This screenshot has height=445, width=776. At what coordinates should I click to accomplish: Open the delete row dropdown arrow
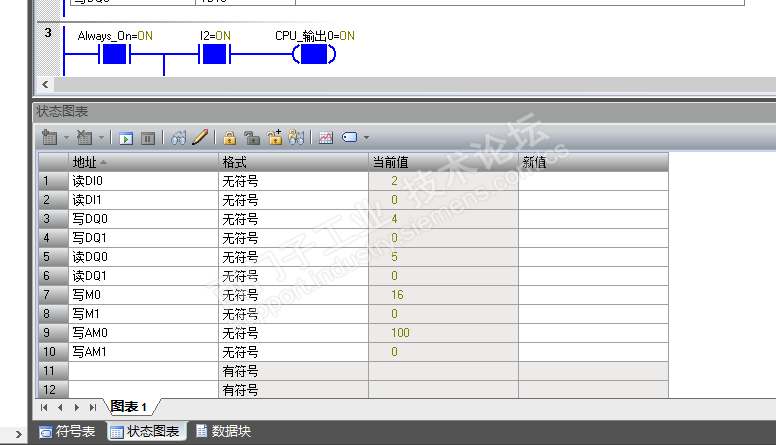(x=101, y=138)
